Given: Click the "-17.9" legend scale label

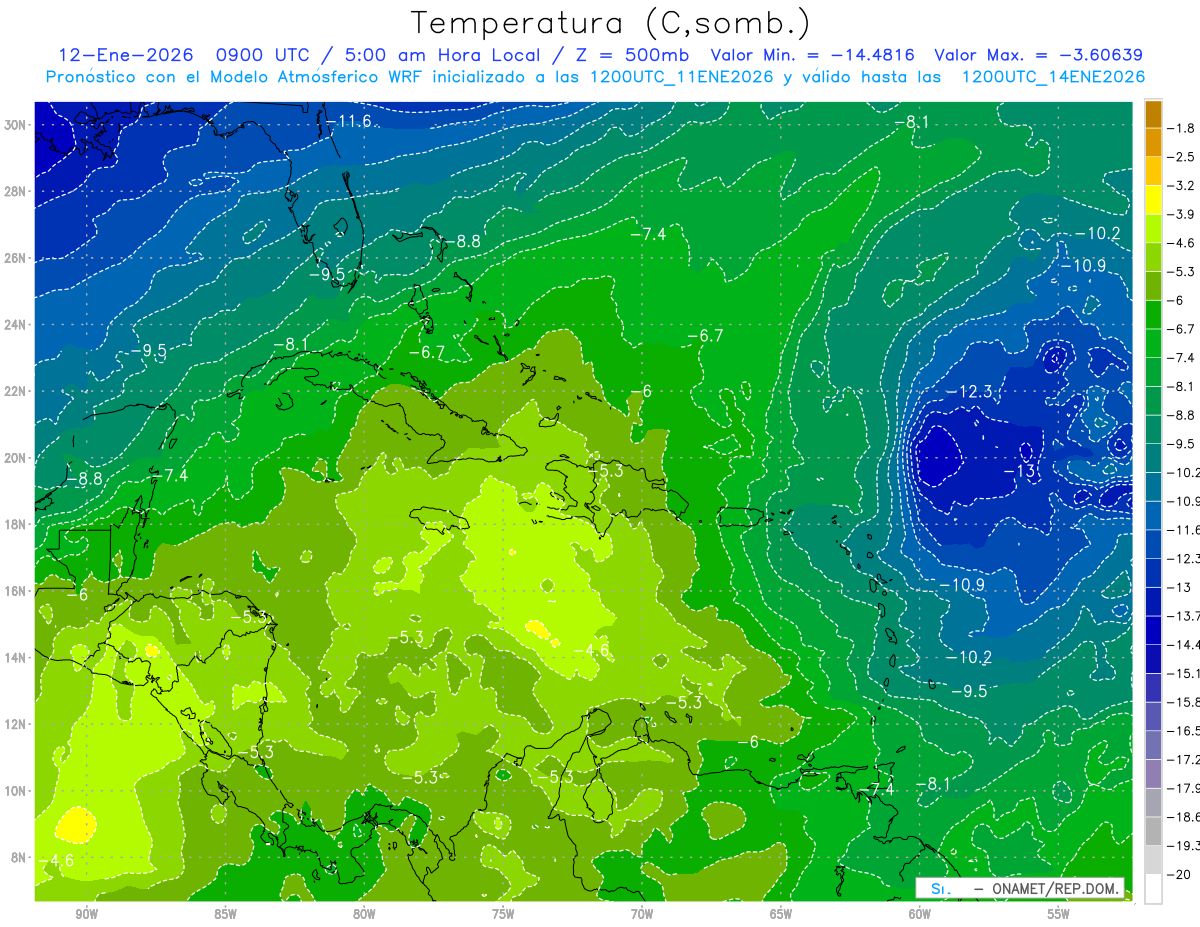Looking at the screenshot, I should (1183, 788).
